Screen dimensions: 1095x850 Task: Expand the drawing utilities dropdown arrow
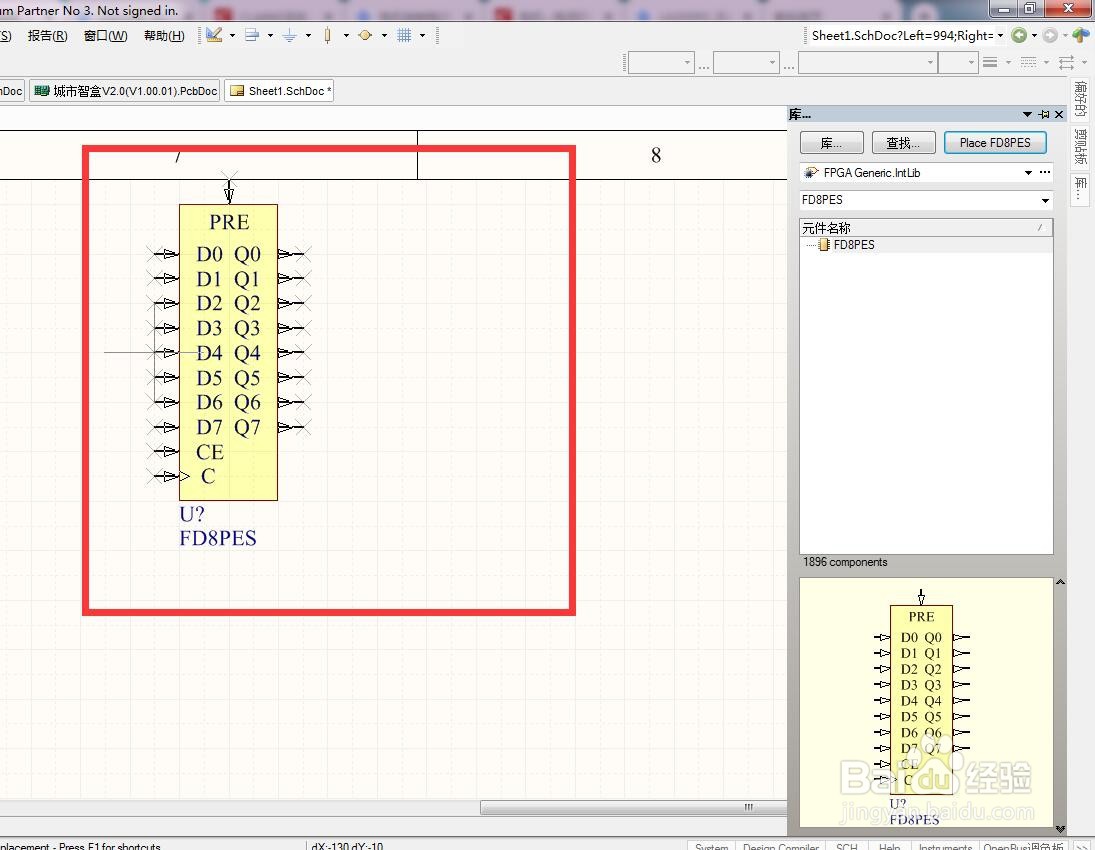tap(233, 35)
